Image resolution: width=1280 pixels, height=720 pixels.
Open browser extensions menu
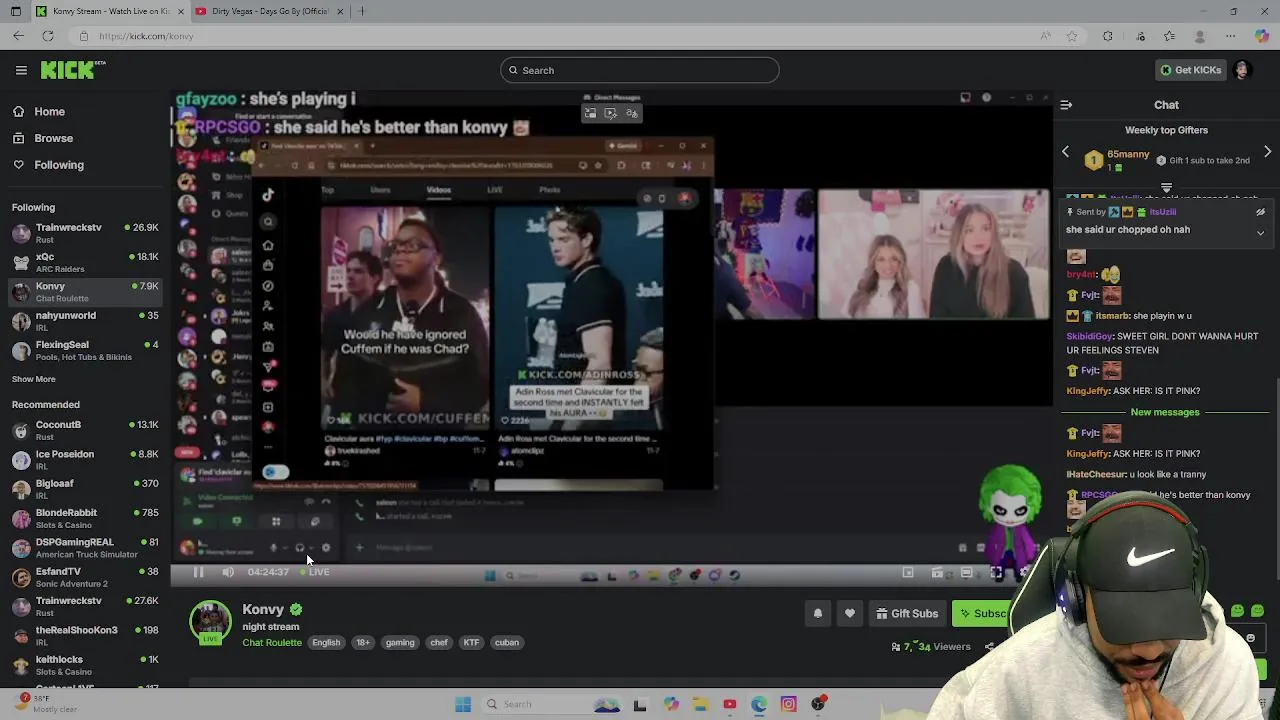pos(1108,36)
